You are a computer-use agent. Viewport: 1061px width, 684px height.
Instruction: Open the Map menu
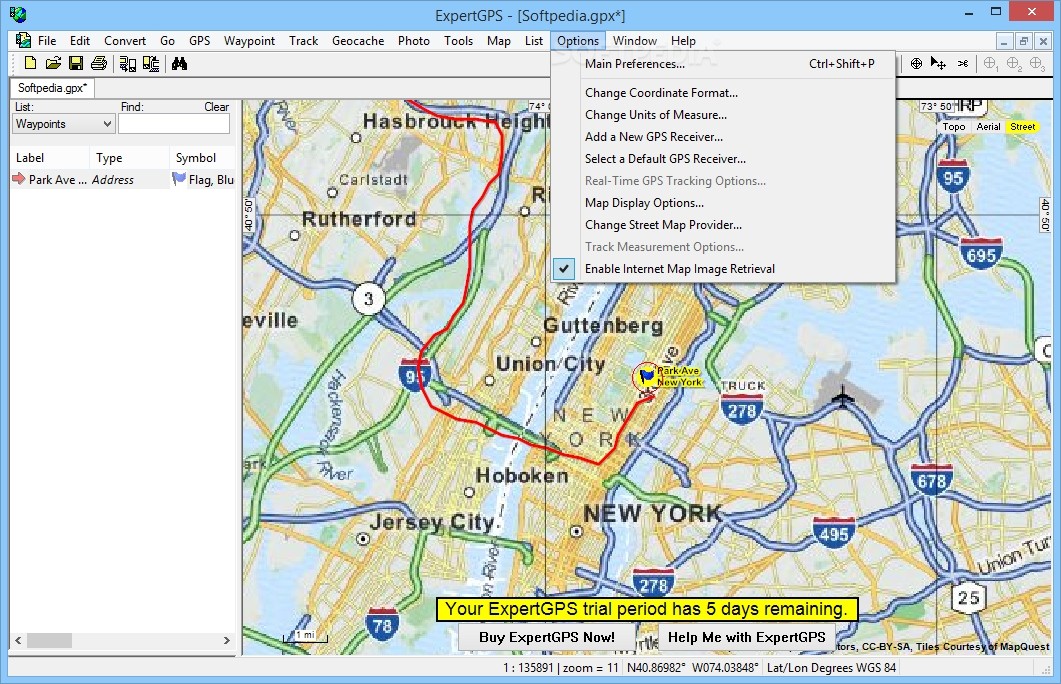(499, 41)
